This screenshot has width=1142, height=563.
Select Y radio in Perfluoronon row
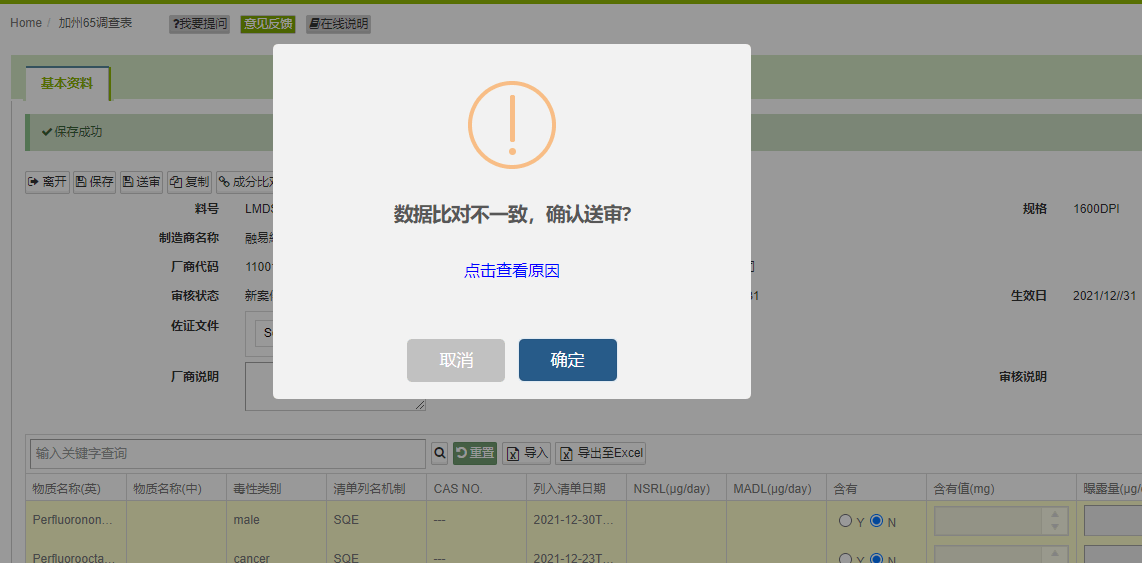846,521
